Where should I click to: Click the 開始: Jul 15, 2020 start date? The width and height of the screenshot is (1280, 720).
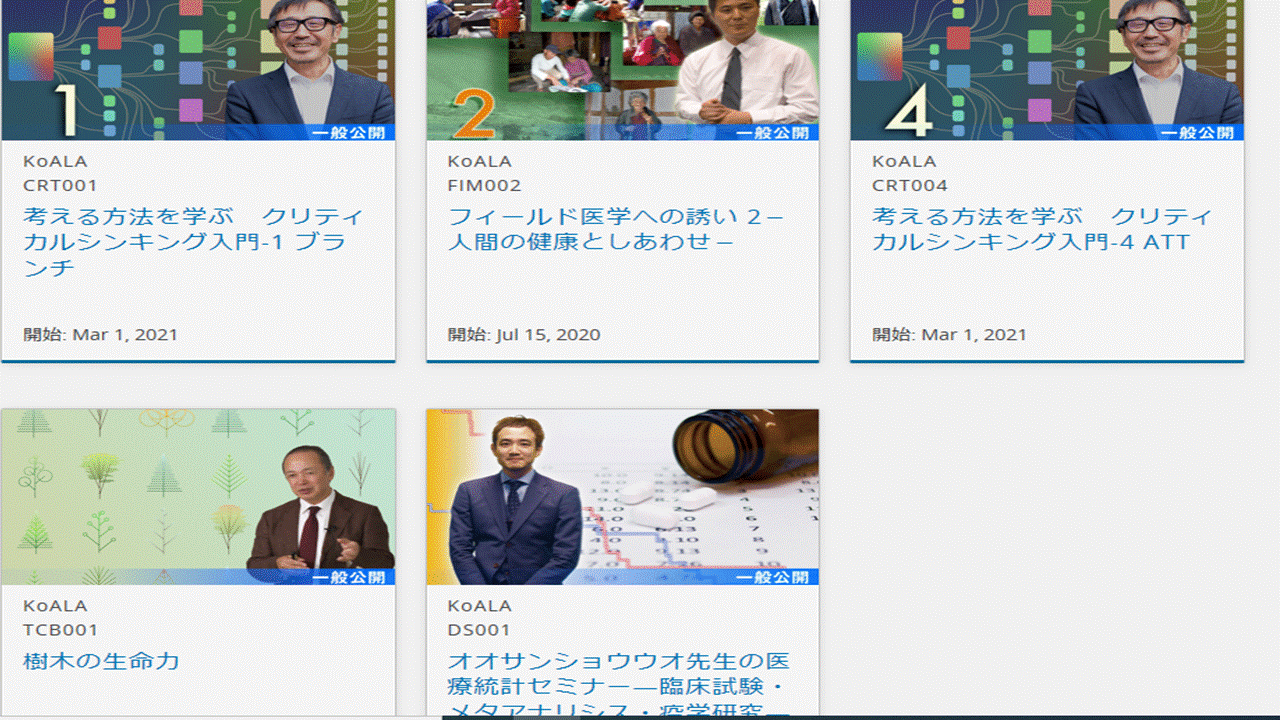(x=524, y=334)
